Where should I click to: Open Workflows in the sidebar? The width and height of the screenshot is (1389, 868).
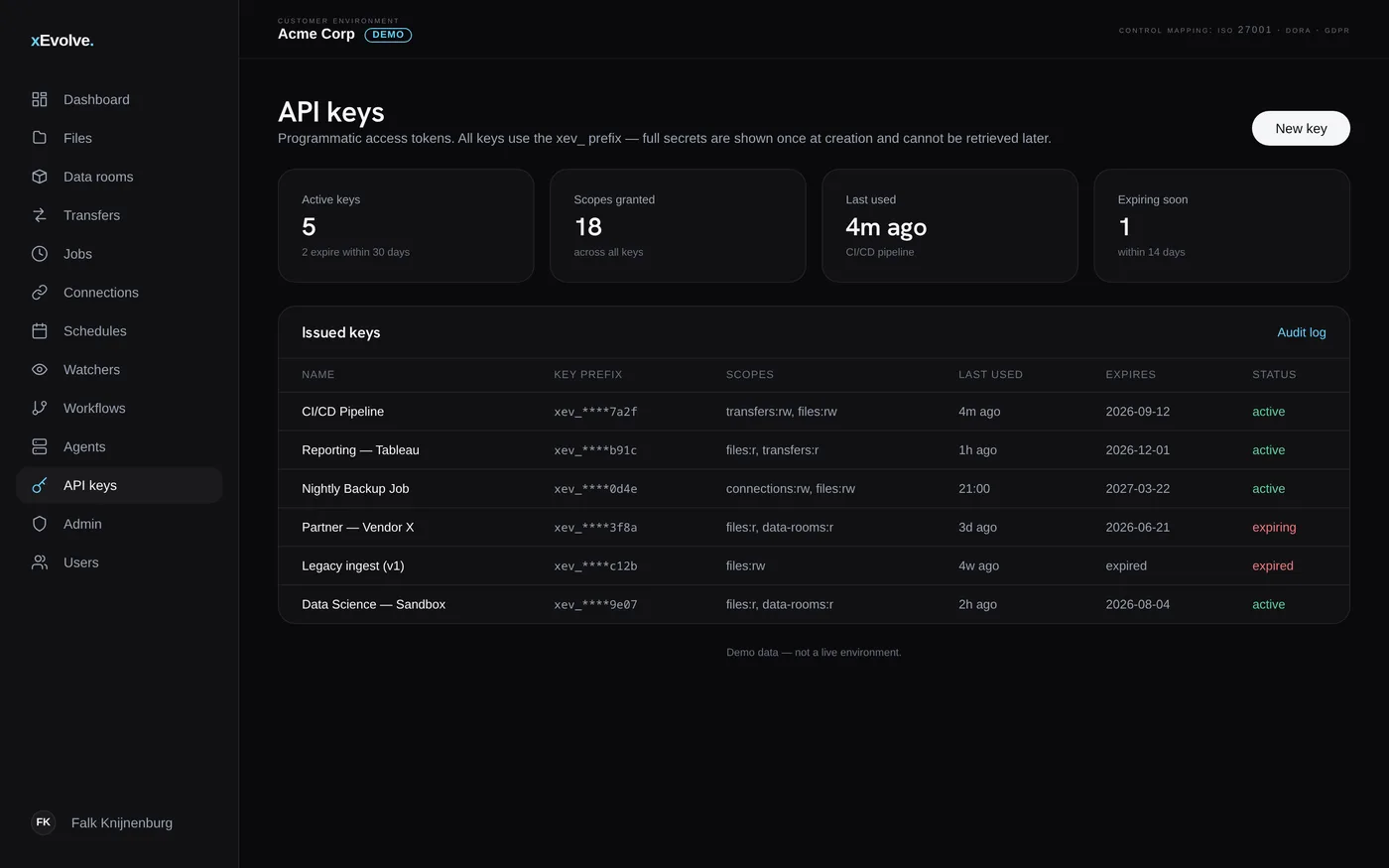coord(119,408)
